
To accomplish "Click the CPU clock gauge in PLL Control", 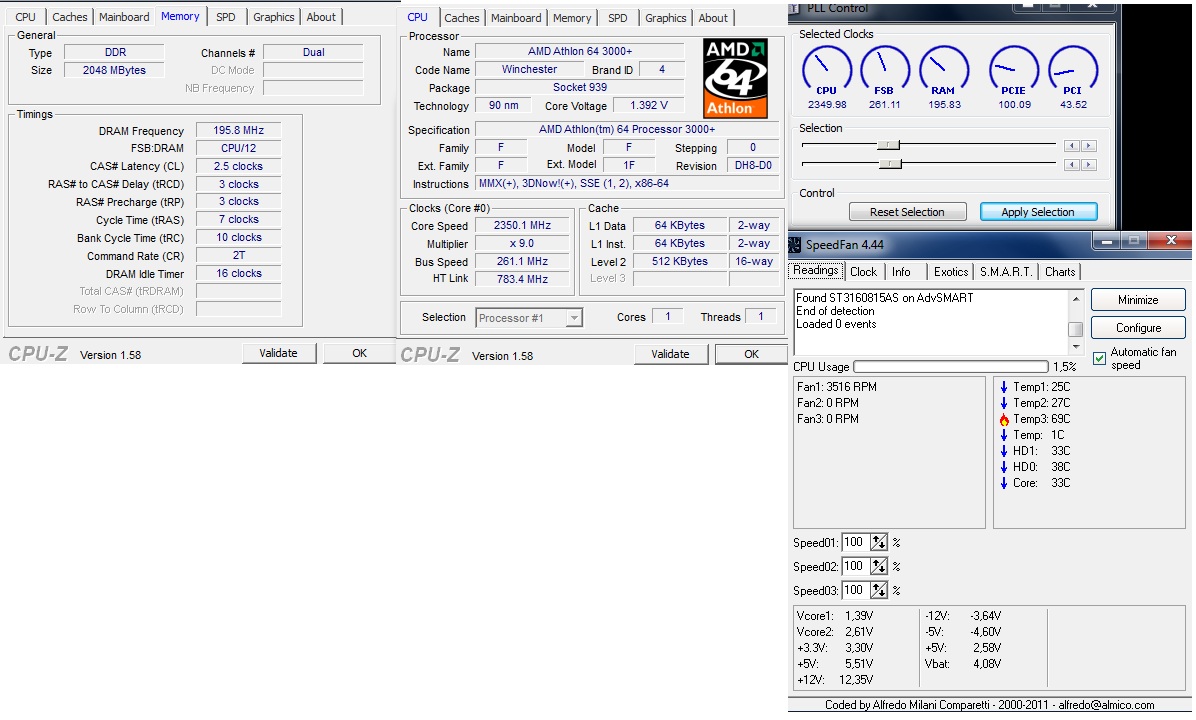I will (x=827, y=70).
